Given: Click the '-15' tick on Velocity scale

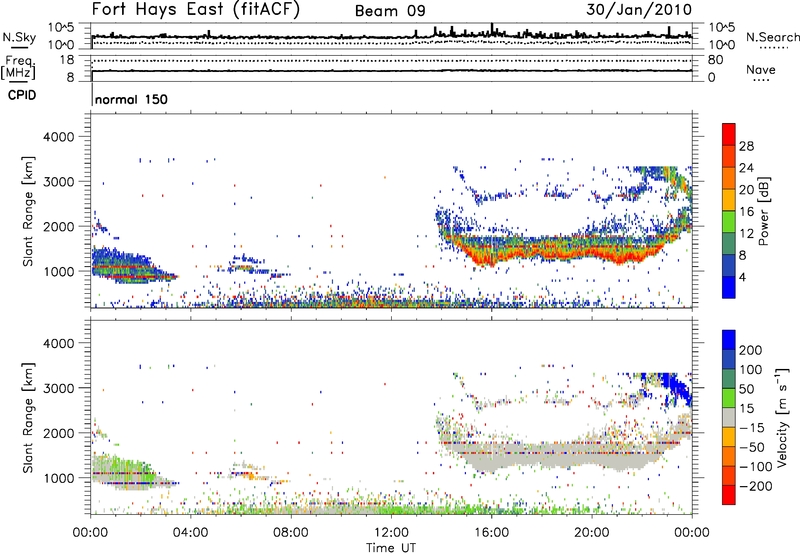Looking at the screenshot, I should pyautogui.click(x=752, y=427).
